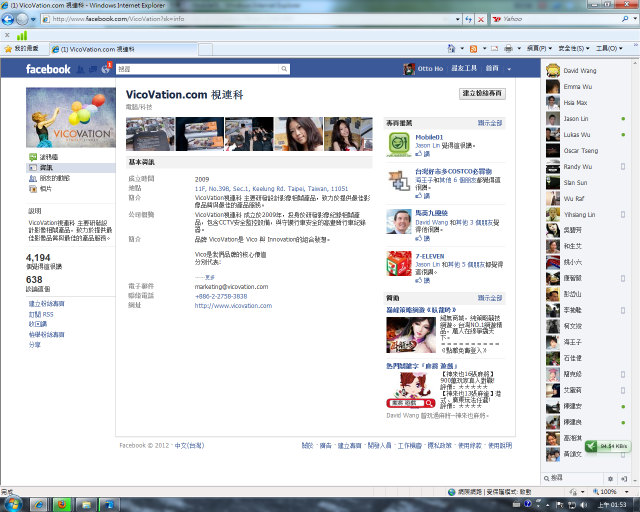The height and width of the screenshot is (512, 640).
Task: Click the facebook logo
Action: click(48, 69)
